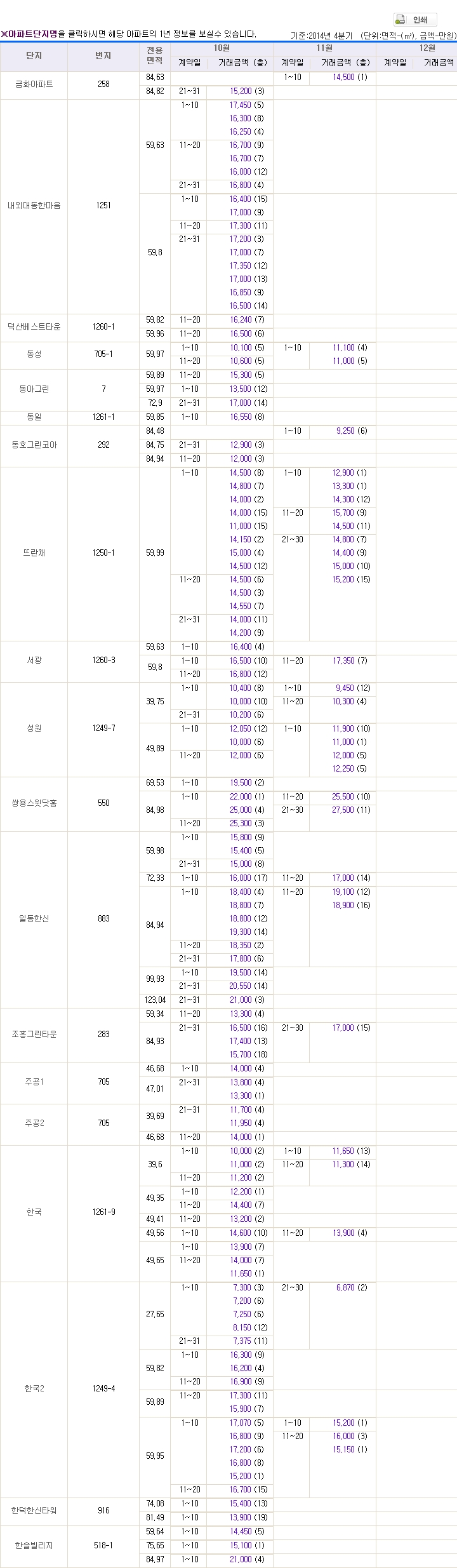Open 조흥그린타운 complex info
The image size is (457, 1568).
pos(34,1034)
